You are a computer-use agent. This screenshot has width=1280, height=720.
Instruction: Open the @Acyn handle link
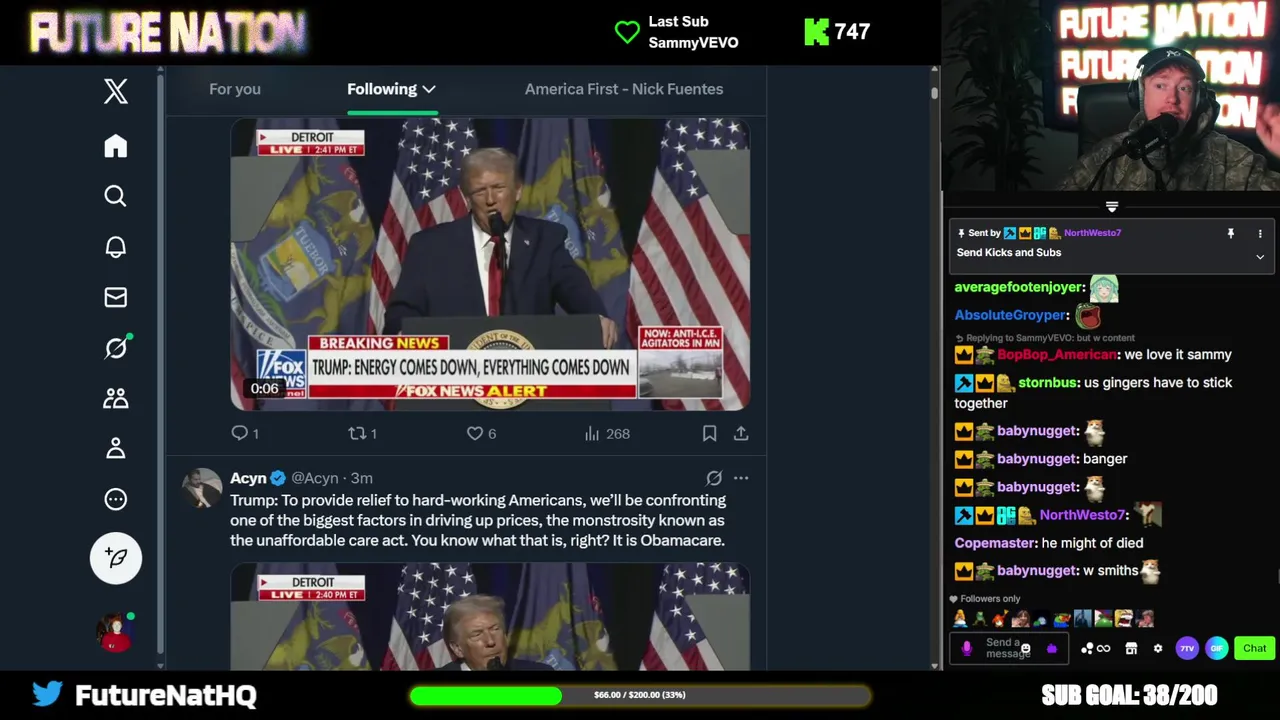[x=315, y=478]
